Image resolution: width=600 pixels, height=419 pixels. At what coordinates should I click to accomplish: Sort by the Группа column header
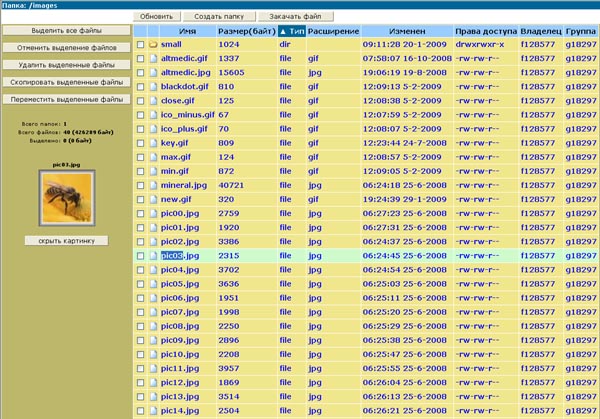pyautogui.click(x=580, y=31)
